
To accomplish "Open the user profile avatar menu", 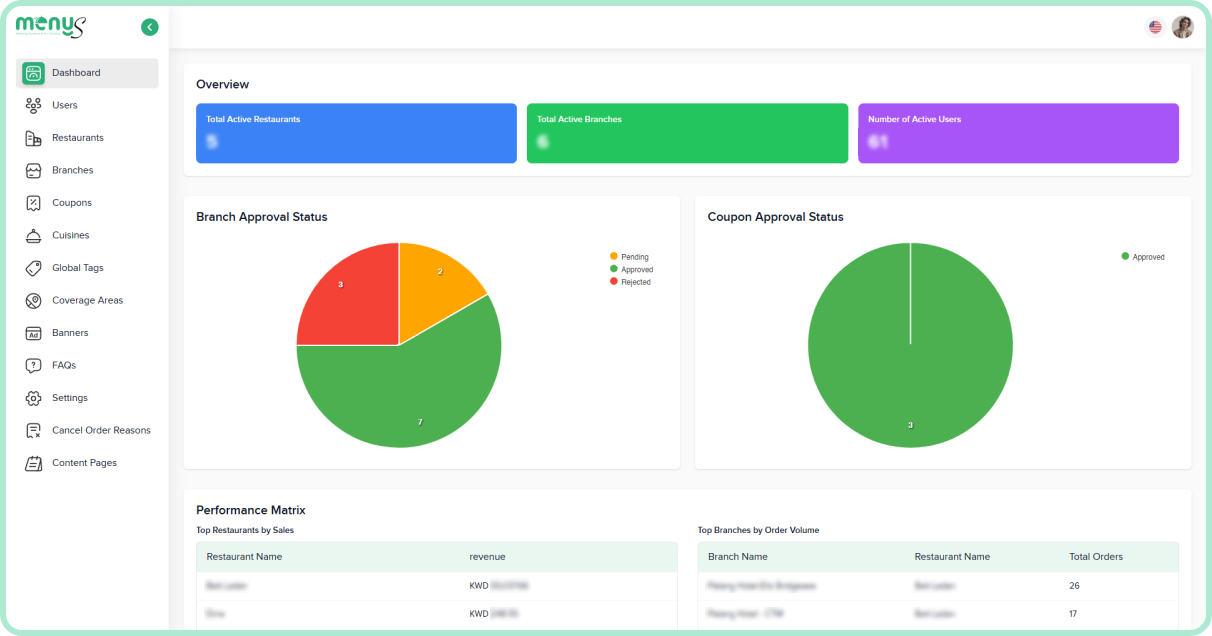I will (x=1182, y=27).
